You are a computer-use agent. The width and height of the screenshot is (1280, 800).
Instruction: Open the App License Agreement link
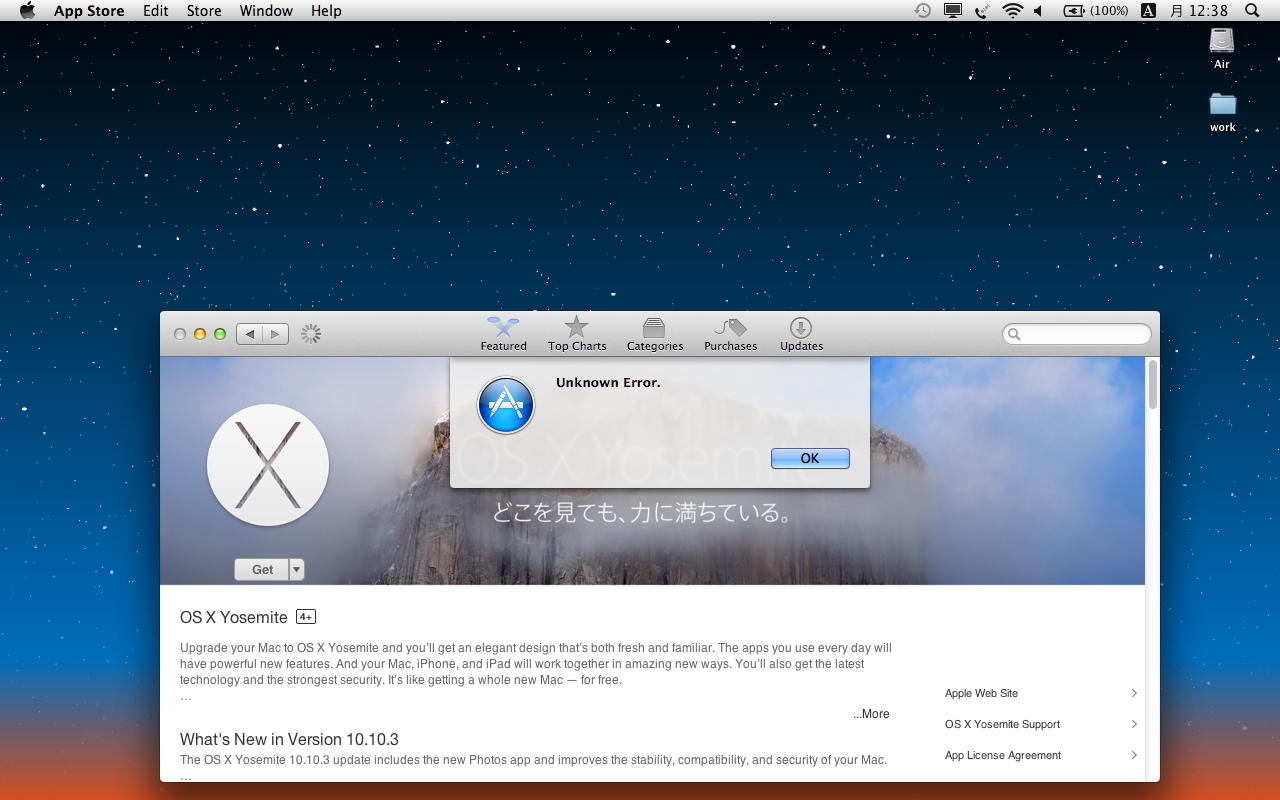(1003, 755)
